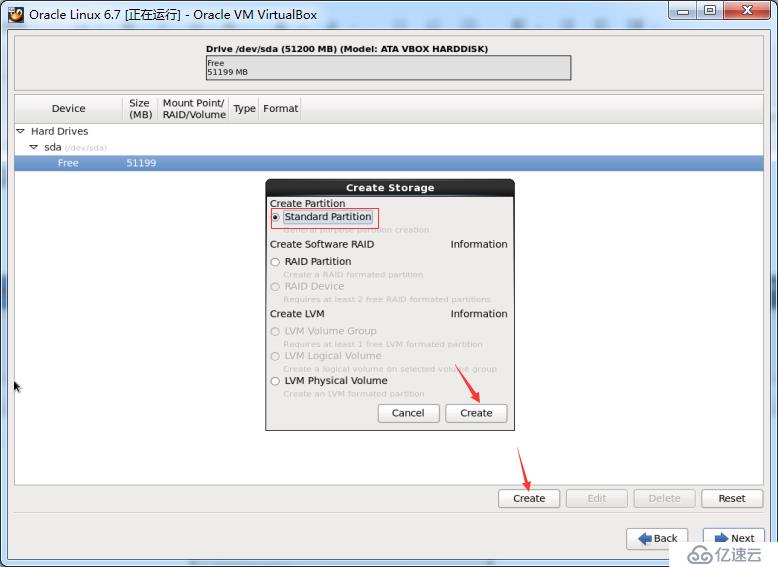Viewport: 778px width, 567px height.
Task: Select the LVM Logical Volume radio button
Action: (x=275, y=356)
